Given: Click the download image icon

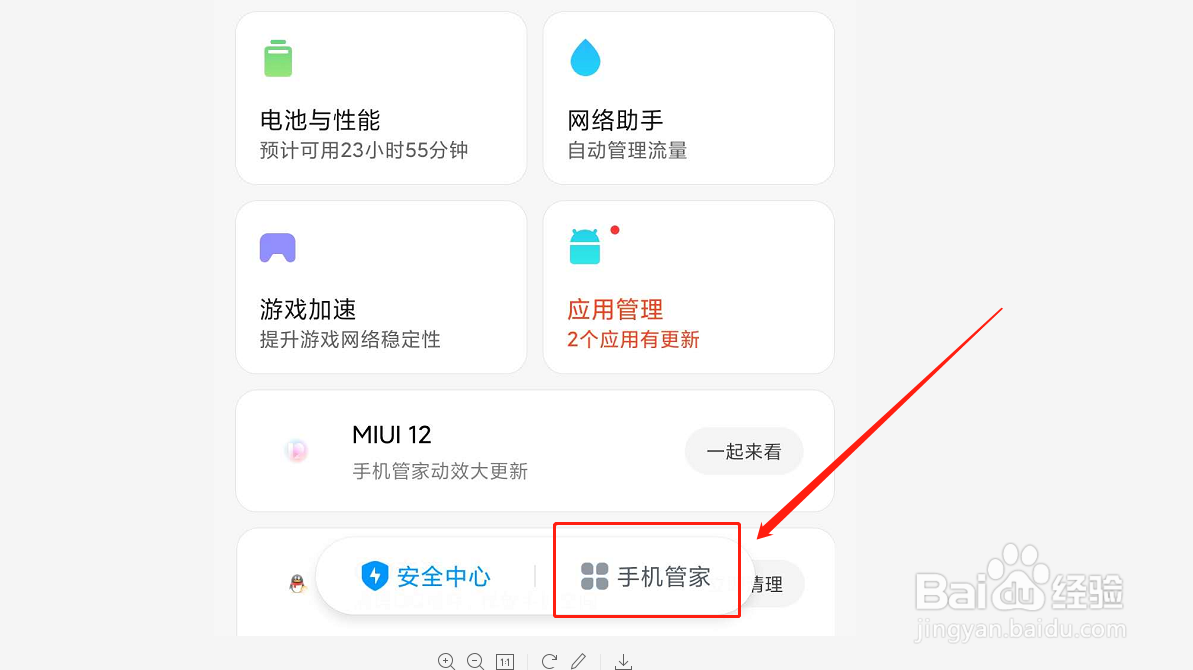Looking at the screenshot, I should [622, 660].
